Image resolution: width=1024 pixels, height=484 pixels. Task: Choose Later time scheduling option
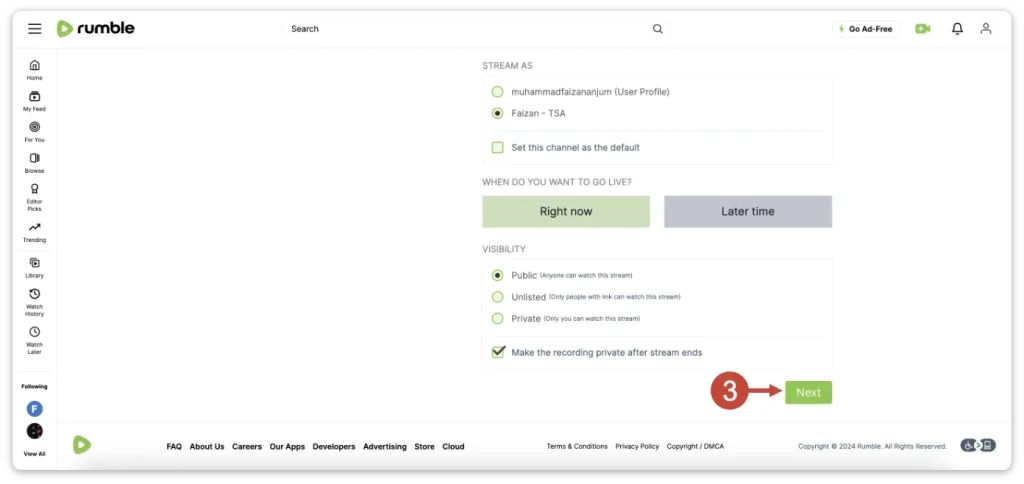point(747,212)
